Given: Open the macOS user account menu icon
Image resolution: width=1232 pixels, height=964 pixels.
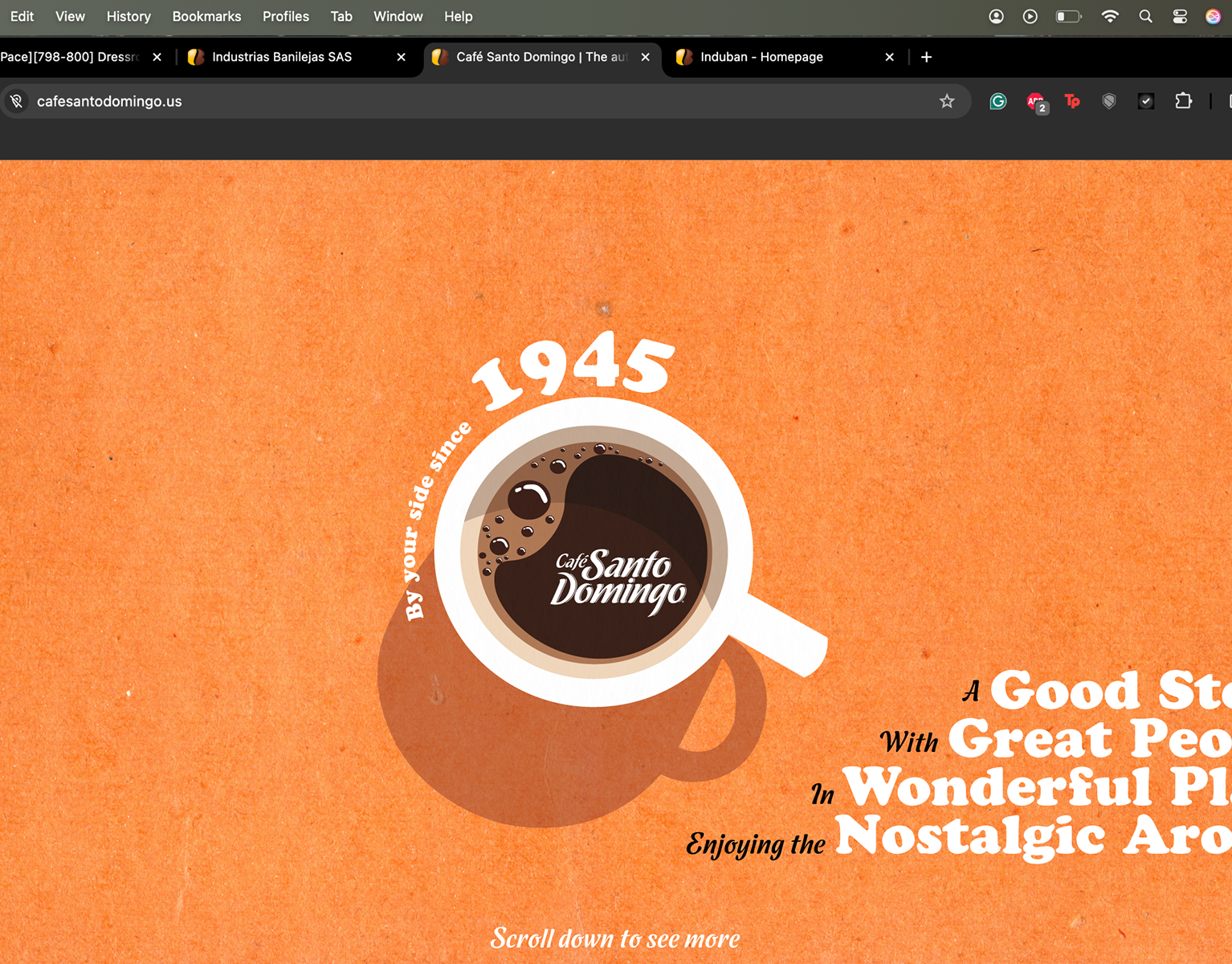Looking at the screenshot, I should (x=996, y=16).
